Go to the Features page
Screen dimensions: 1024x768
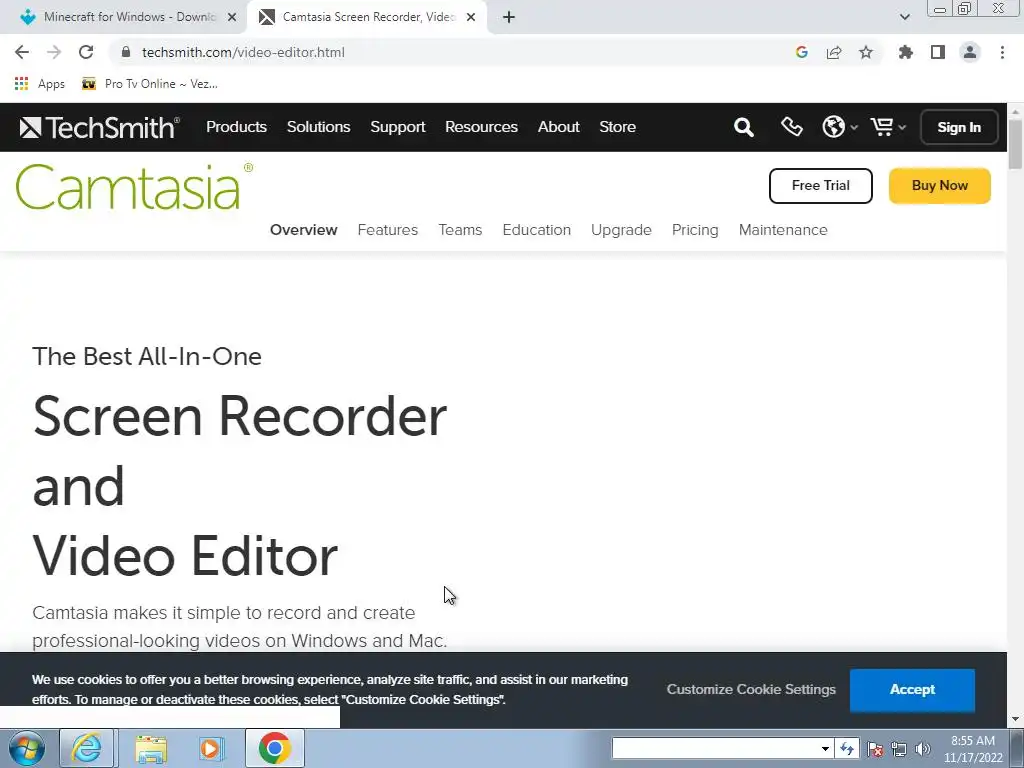pyautogui.click(x=387, y=230)
